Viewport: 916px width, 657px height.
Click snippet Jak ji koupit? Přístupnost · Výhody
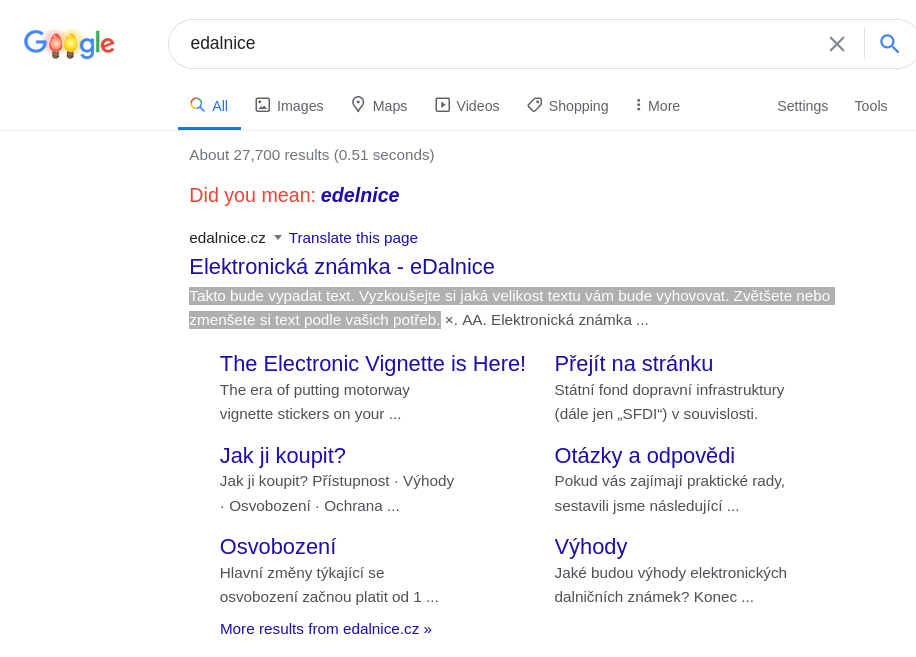coord(337,481)
